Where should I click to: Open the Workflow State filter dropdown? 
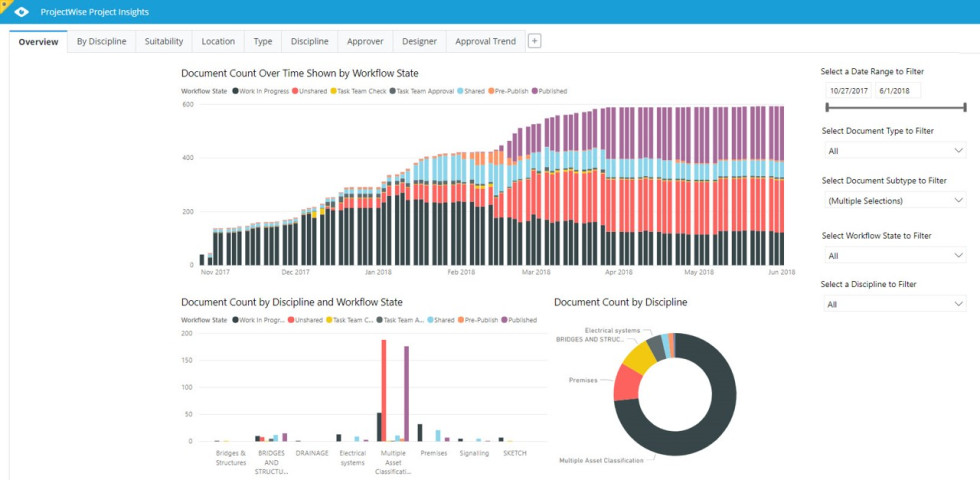[894, 255]
